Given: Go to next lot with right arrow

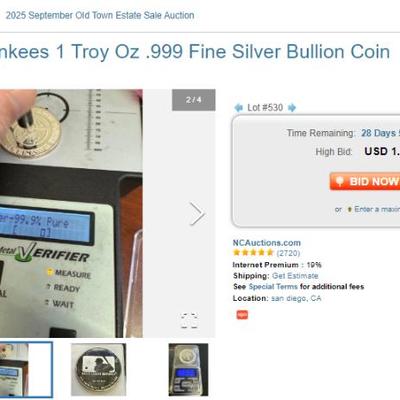Looking at the screenshot, I should pos(292,108).
